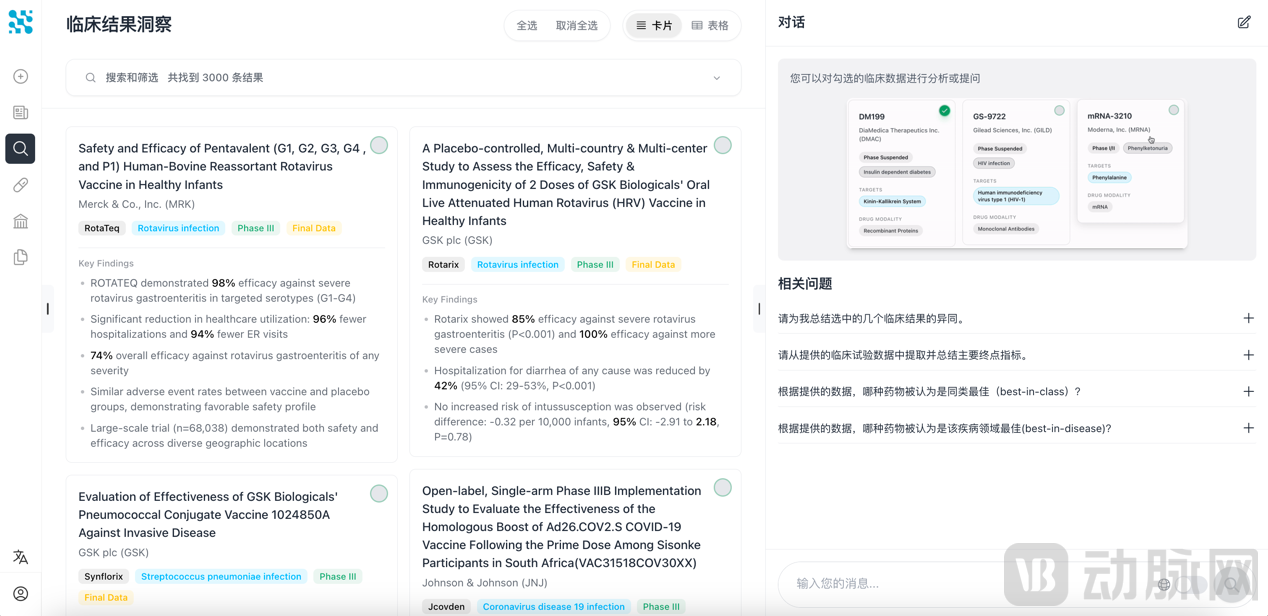Viewport: 1268px width, 616px height.
Task: Click the message input field
Action: click(960, 583)
